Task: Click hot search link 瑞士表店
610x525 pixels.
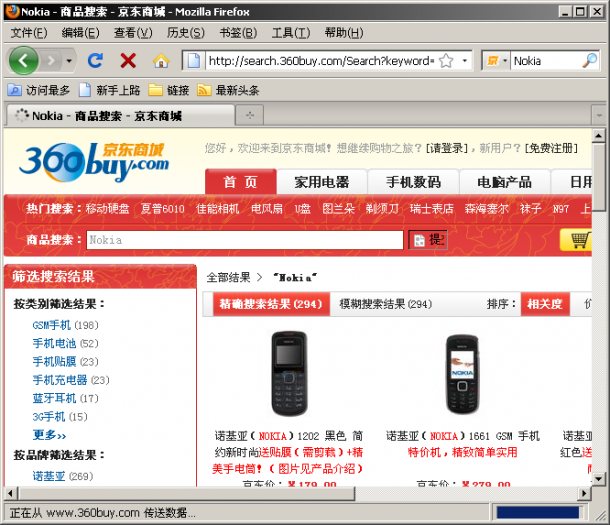Action: point(432,209)
